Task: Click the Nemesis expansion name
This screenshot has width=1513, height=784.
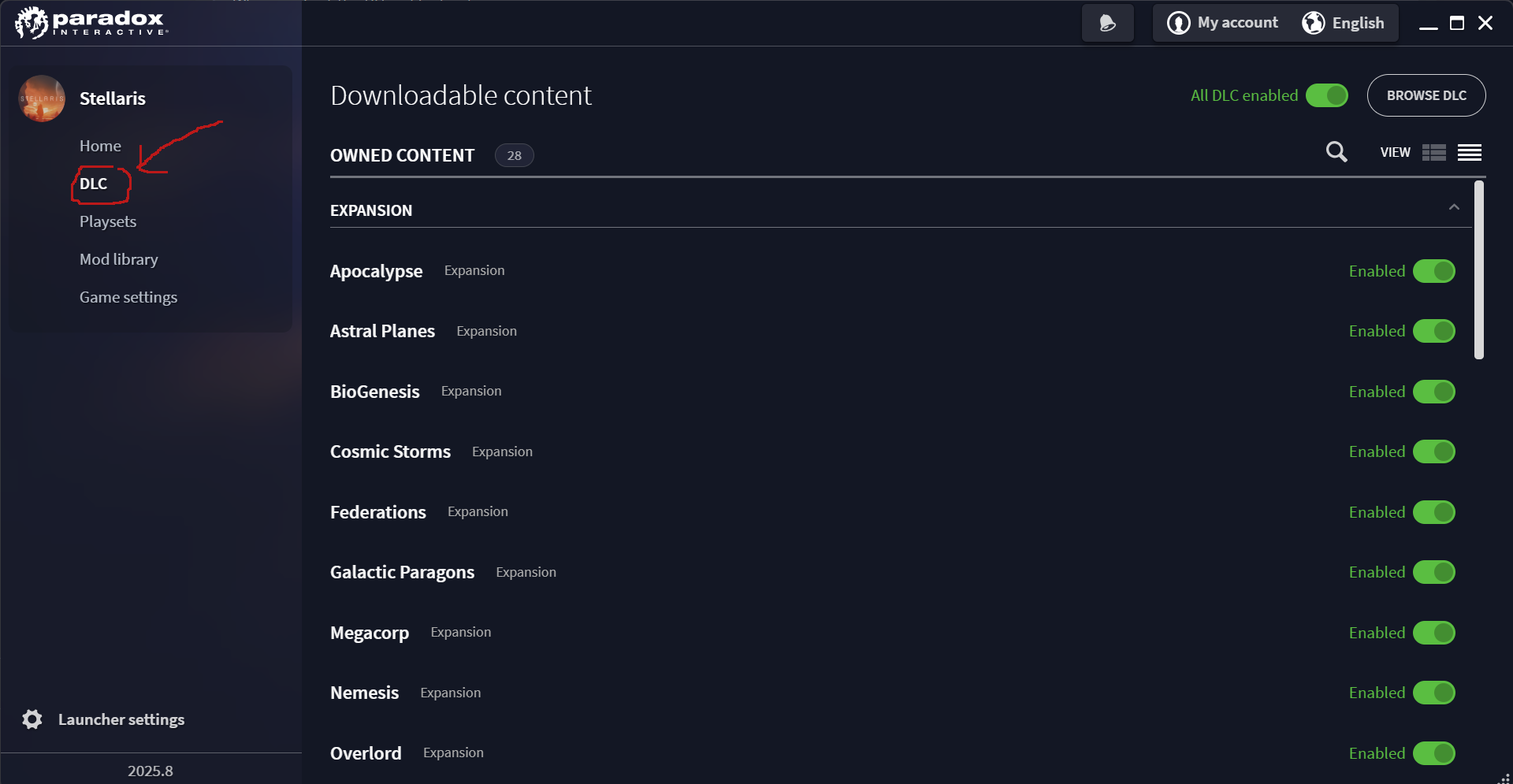Action: 364,693
